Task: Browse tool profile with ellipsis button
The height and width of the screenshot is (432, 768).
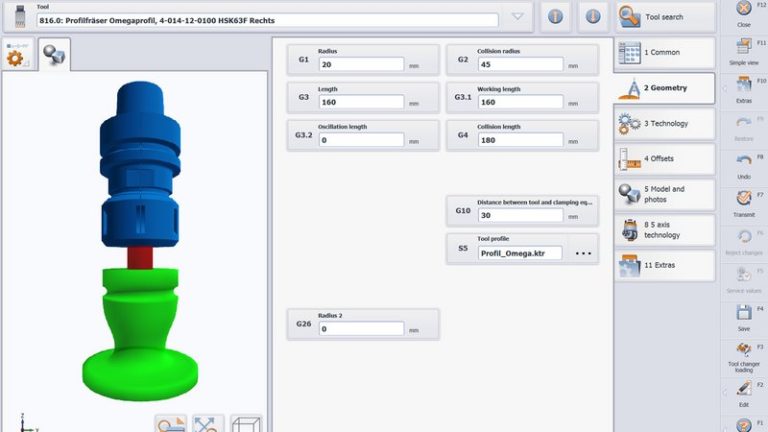Action: (x=584, y=254)
